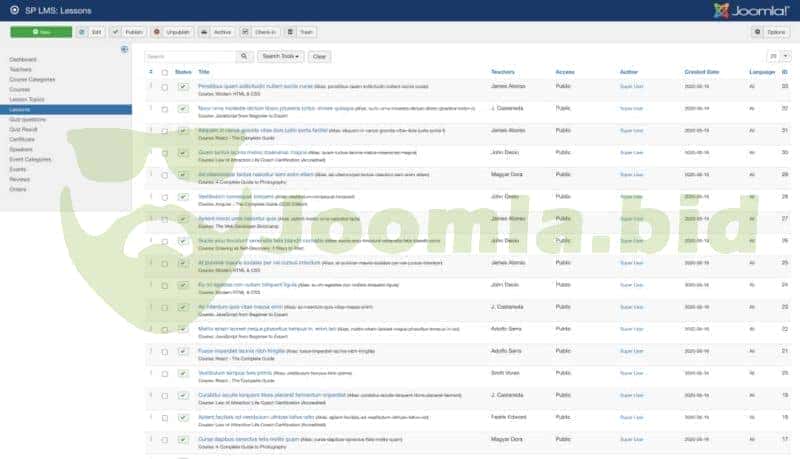Toggle published status of the first lesson
The height and width of the screenshot is (459, 800).
point(183,88)
